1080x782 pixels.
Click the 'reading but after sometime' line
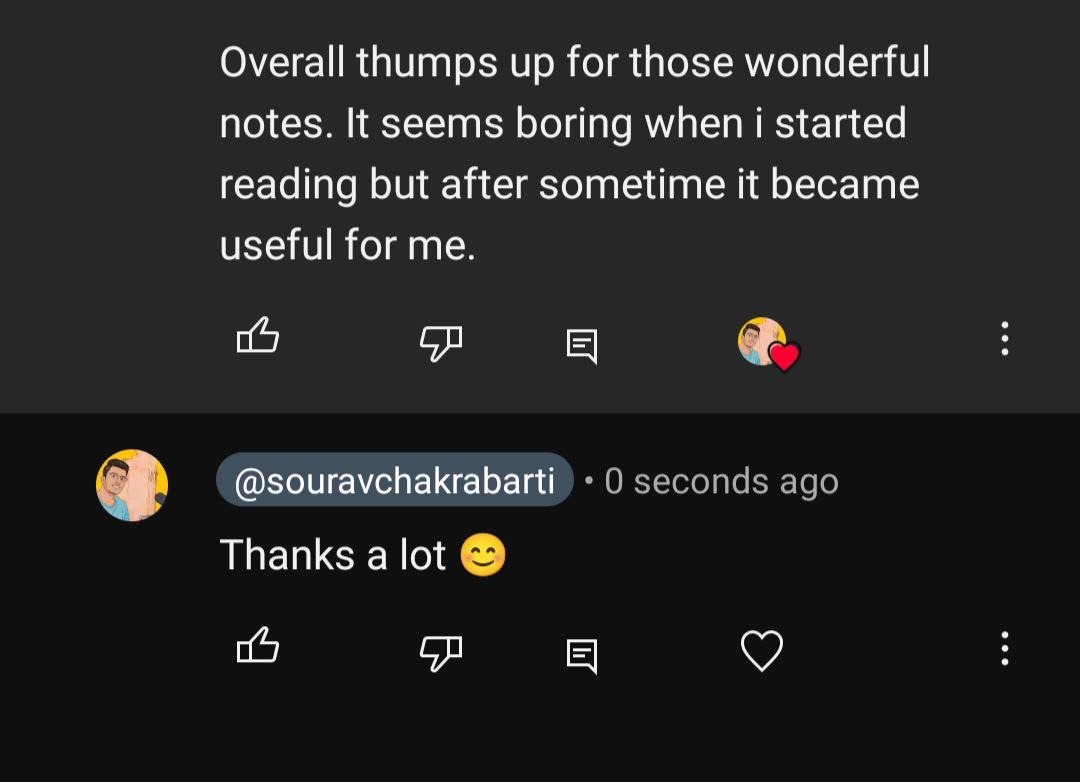pyautogui.click(x=568, y=184)
